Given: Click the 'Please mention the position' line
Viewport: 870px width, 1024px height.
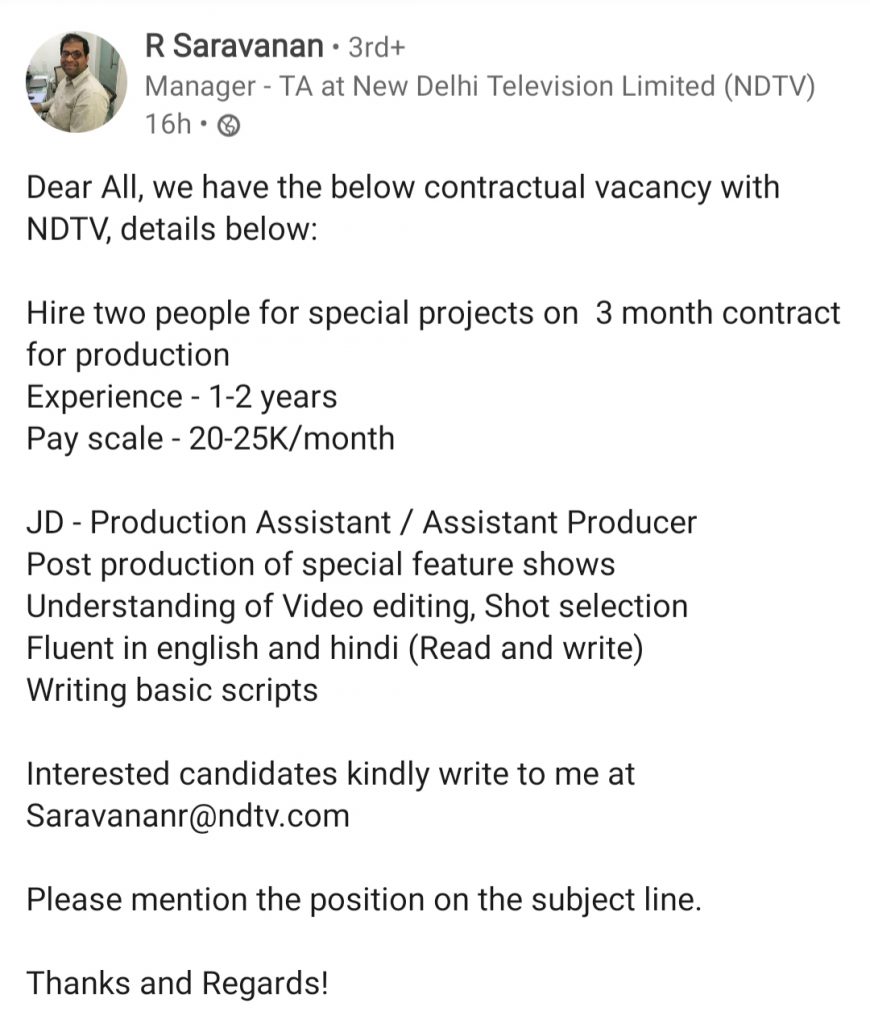Looking at the screenshot, I should [x=364, y=900].
